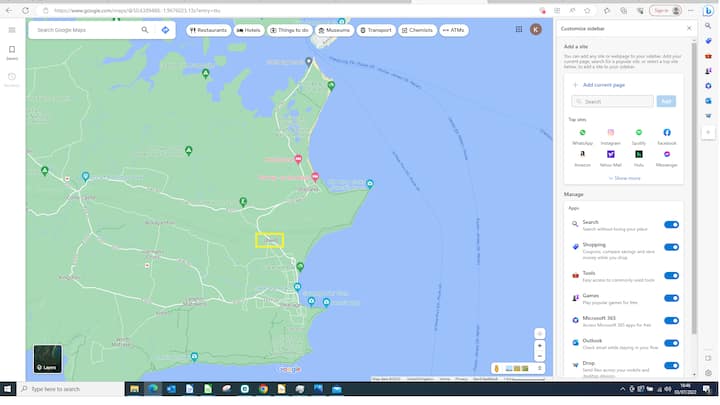Add Spotify from top sites
720x405 pixels.
[x=639, y=132]
